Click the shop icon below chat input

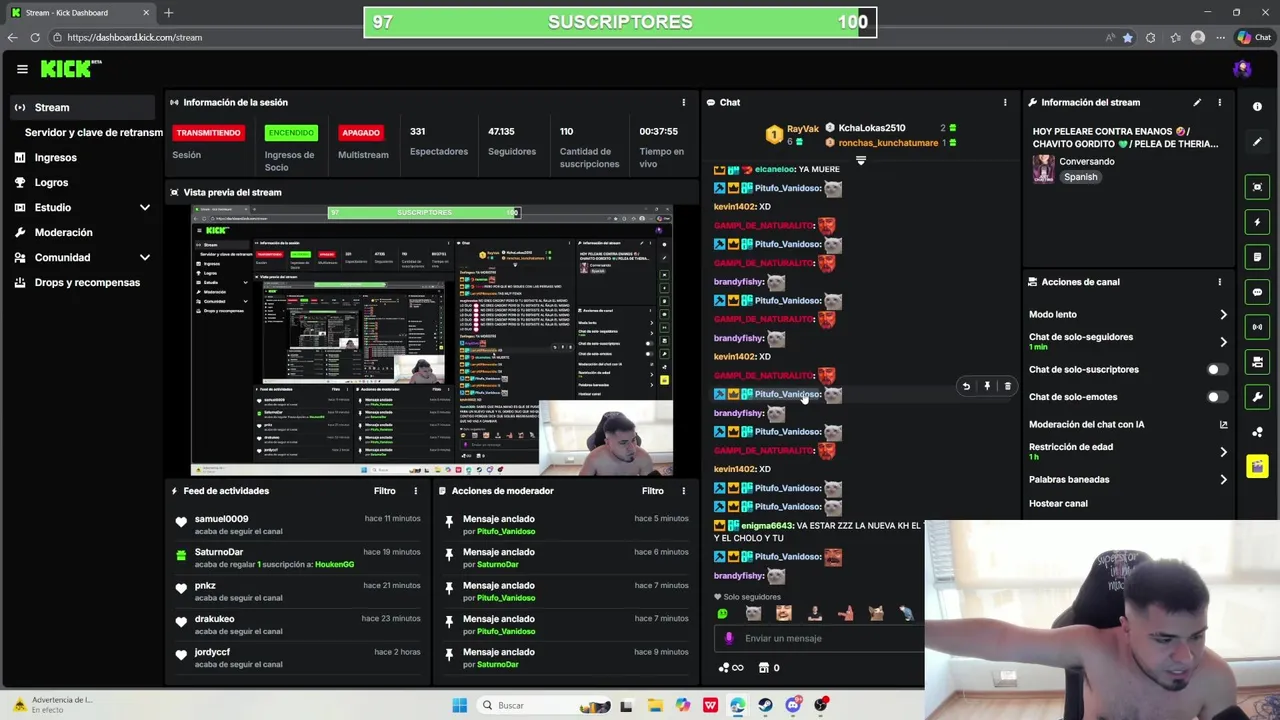click(x=764, y=668)
